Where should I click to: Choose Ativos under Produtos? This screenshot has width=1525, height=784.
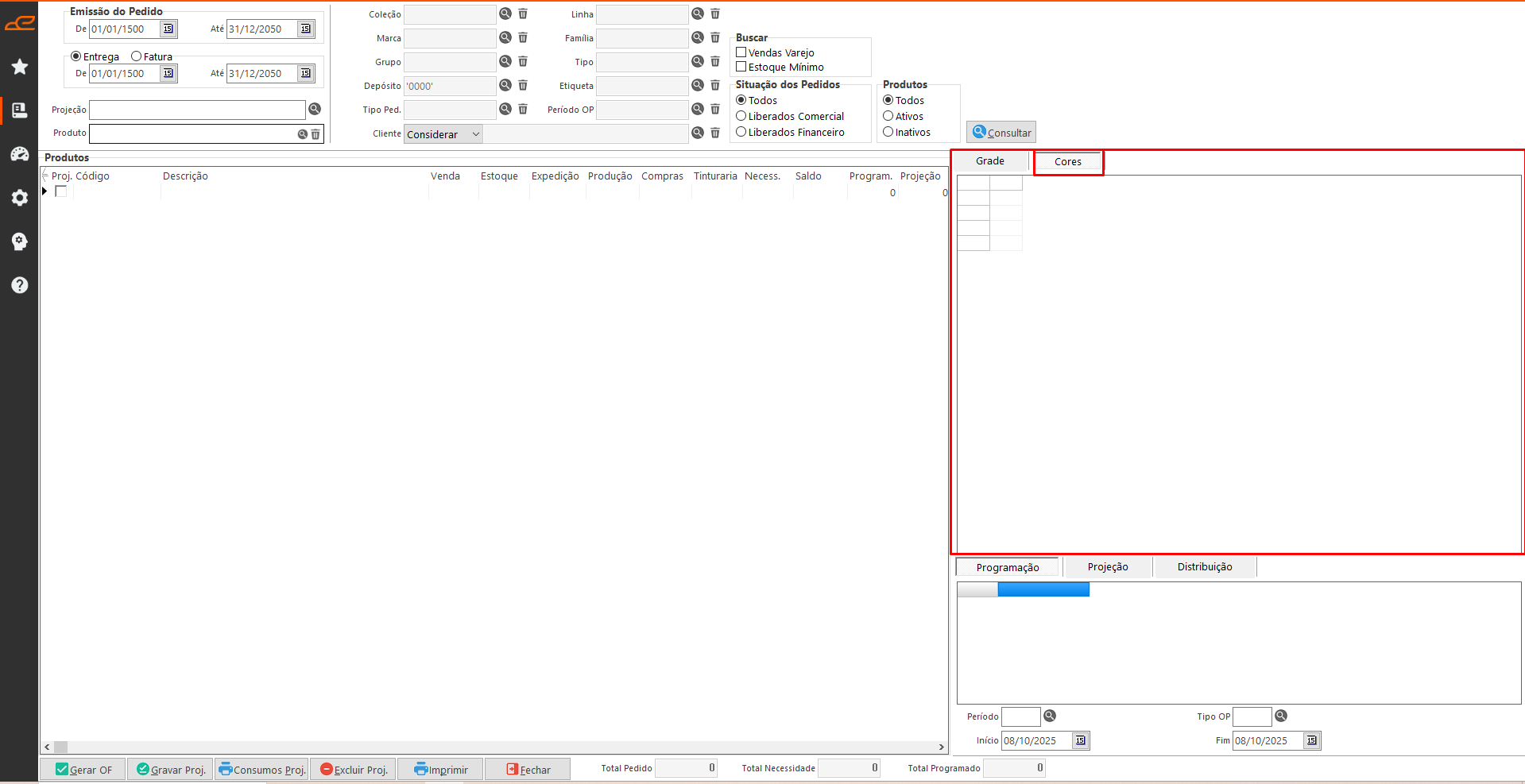tap(888, 116)
